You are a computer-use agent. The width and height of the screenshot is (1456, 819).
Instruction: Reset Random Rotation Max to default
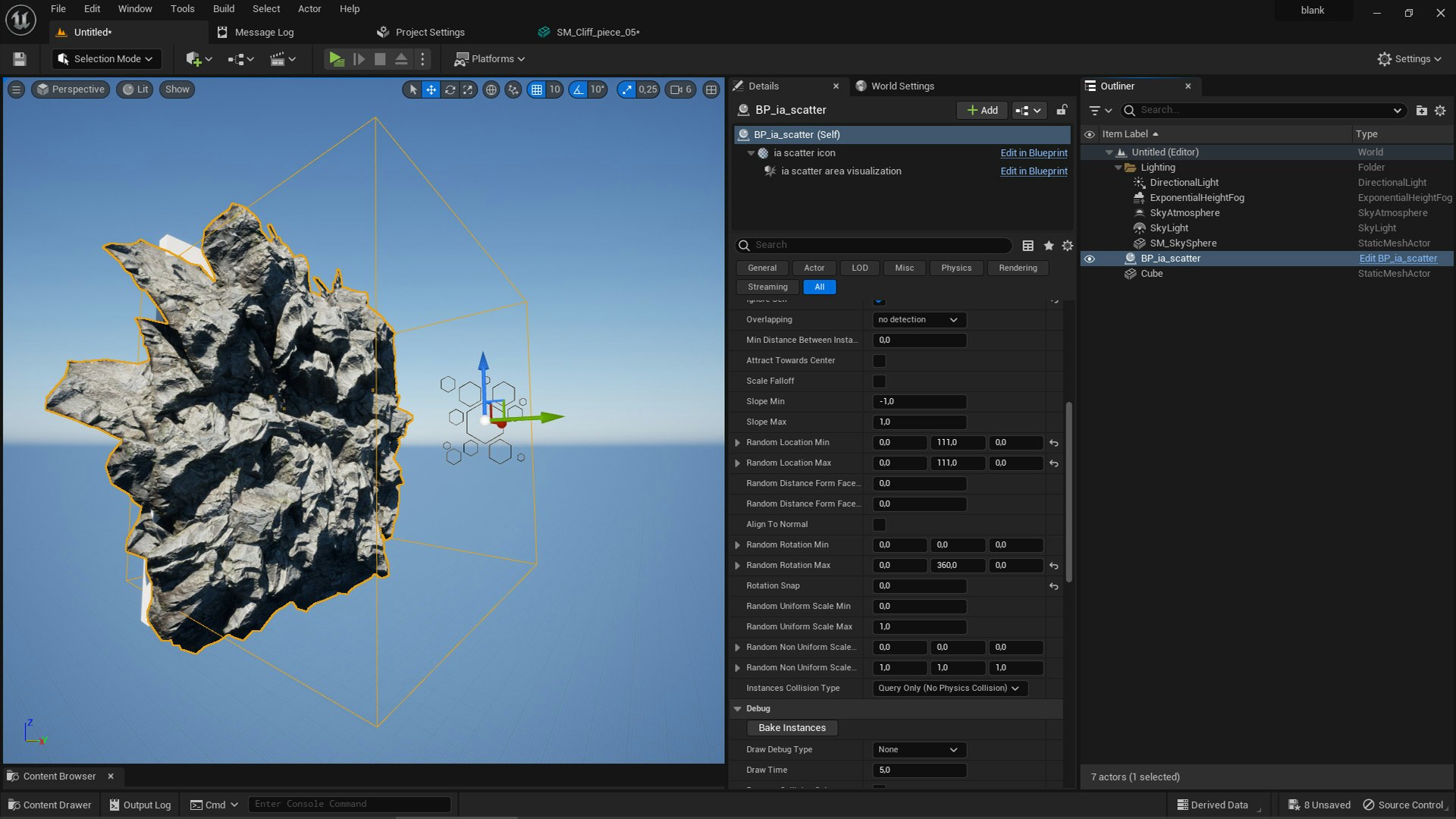(x=1053, y=566)
